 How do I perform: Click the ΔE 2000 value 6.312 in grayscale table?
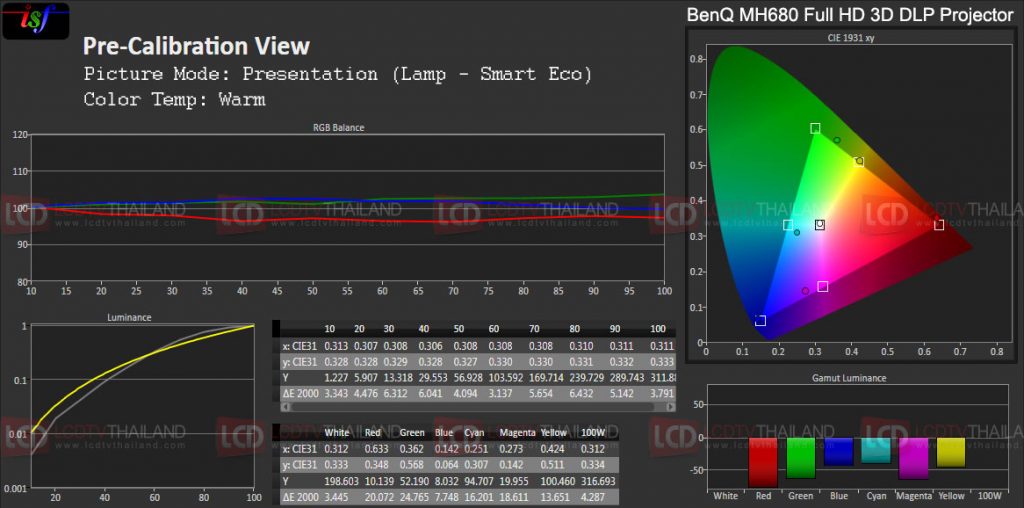pyautogui.click(x=396, y=394)
